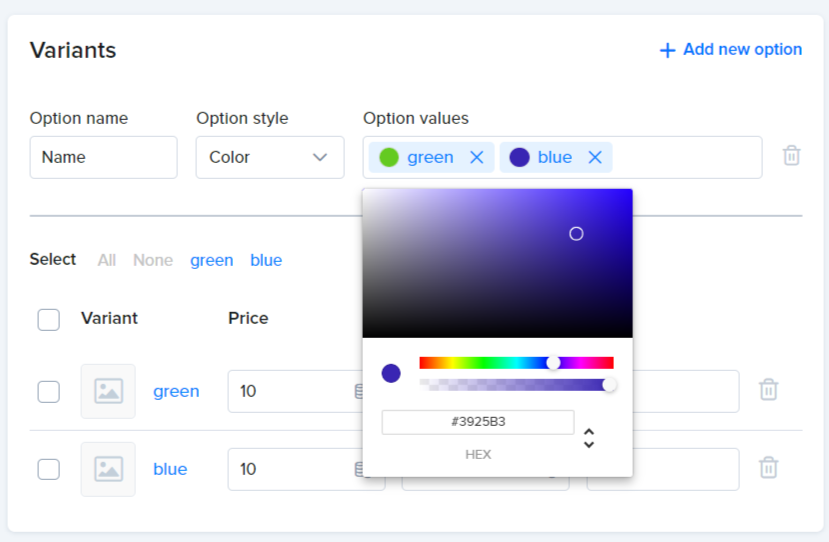
Task: Click the HEX value input field
Action: click(x=478, y=422)
